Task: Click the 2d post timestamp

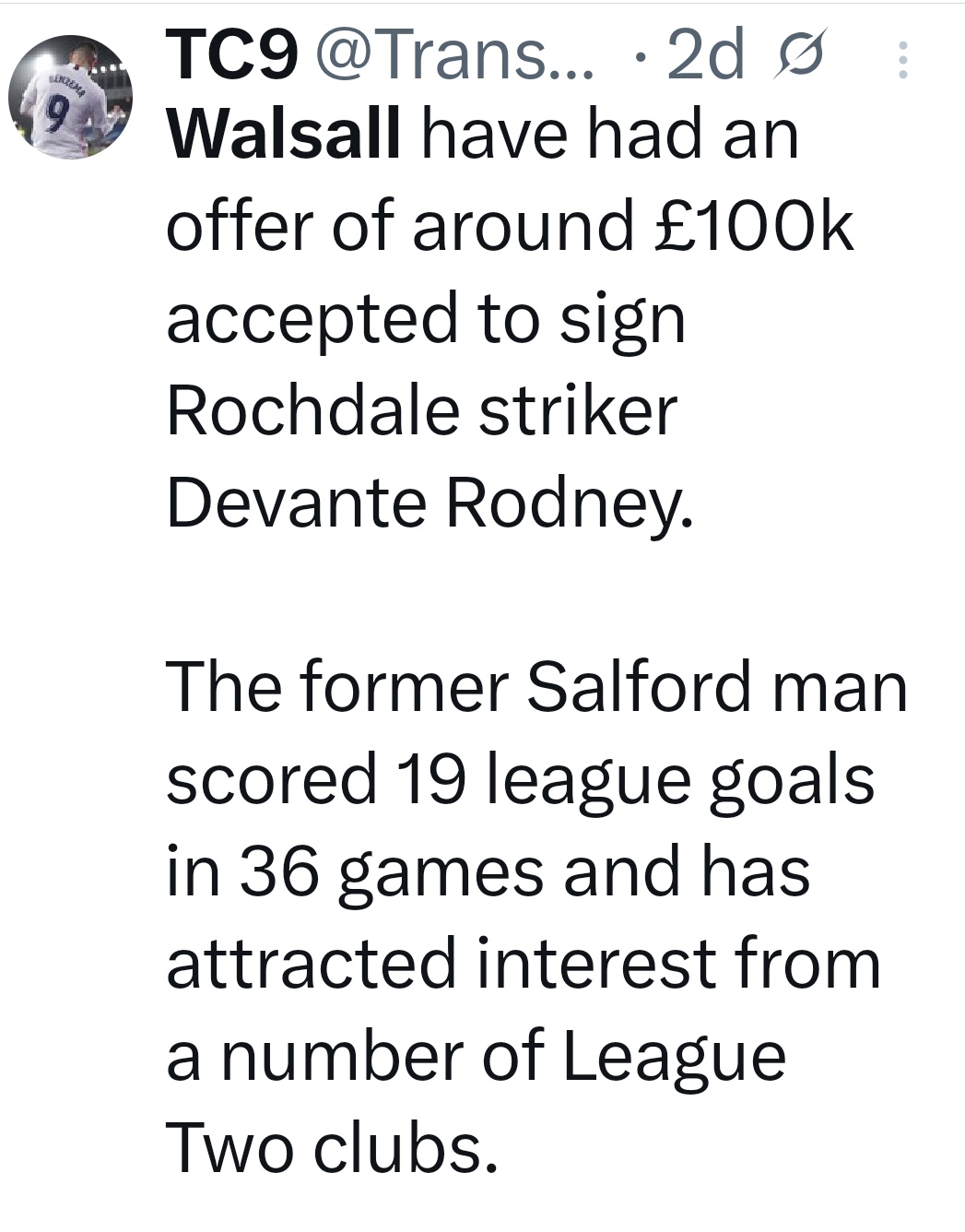Action: 705,55
